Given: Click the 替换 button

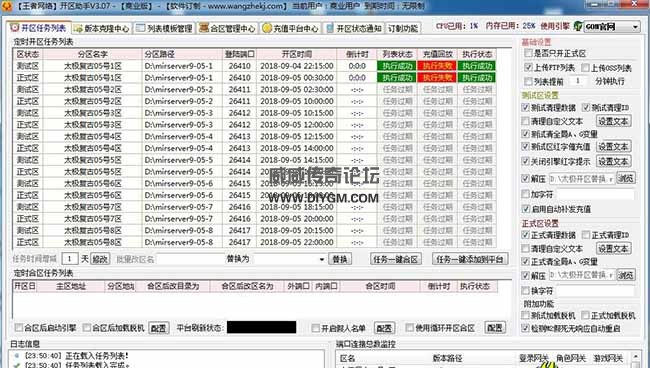Looking at the screenshot, I should 340,259.
